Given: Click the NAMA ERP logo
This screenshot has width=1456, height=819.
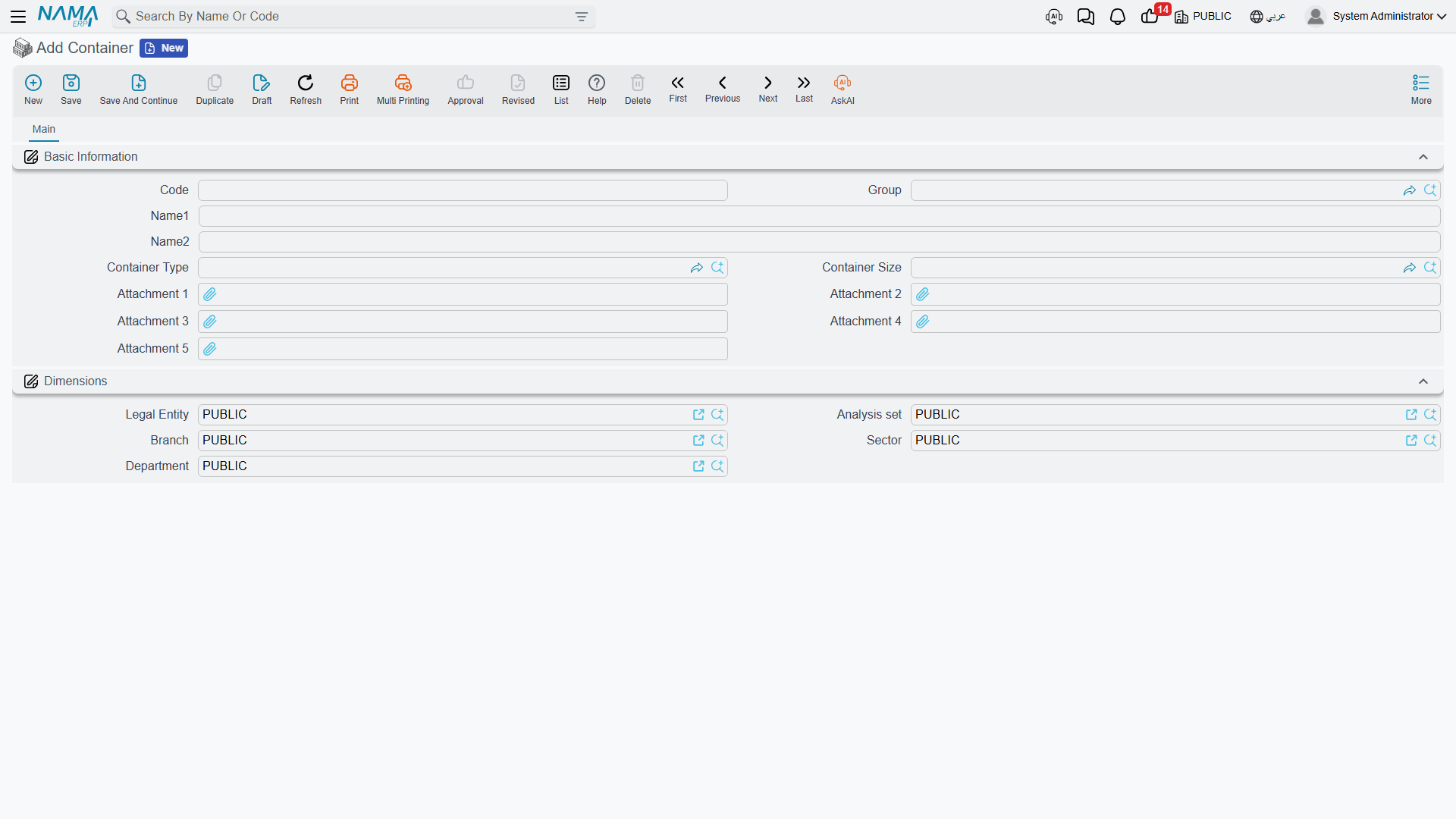Looking at the screenshot, I should pyautogui.click(x=67, y=16).
